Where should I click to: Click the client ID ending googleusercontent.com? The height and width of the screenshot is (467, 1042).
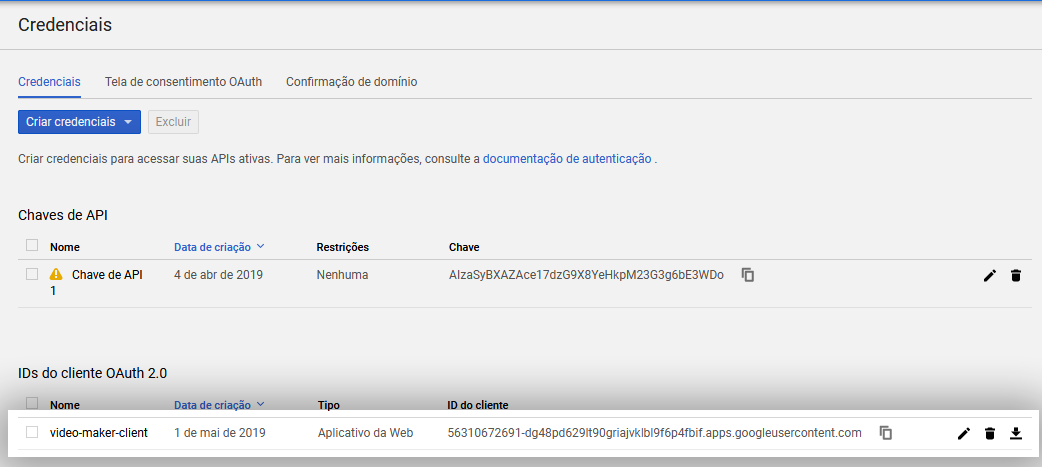(x=655, y=433)
